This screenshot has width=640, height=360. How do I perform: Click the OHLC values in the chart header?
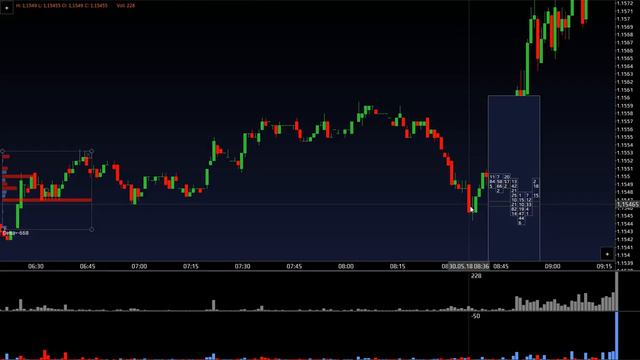click(62, 6)
